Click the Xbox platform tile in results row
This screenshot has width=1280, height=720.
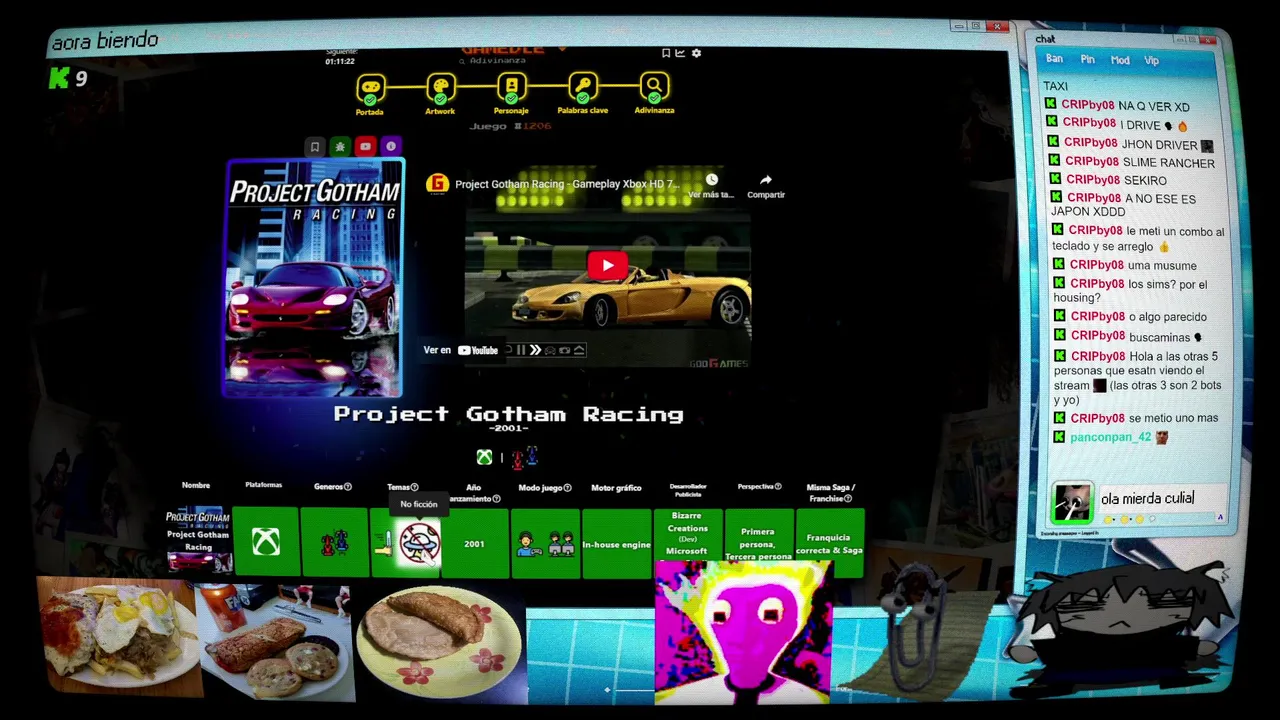click(x=266, y=543)
